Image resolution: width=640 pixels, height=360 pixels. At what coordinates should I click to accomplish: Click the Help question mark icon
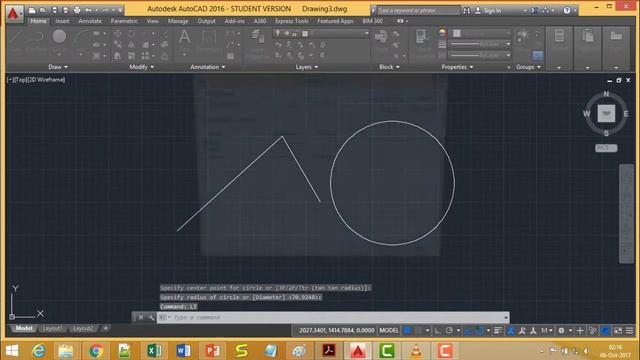(x=567, y=11)
